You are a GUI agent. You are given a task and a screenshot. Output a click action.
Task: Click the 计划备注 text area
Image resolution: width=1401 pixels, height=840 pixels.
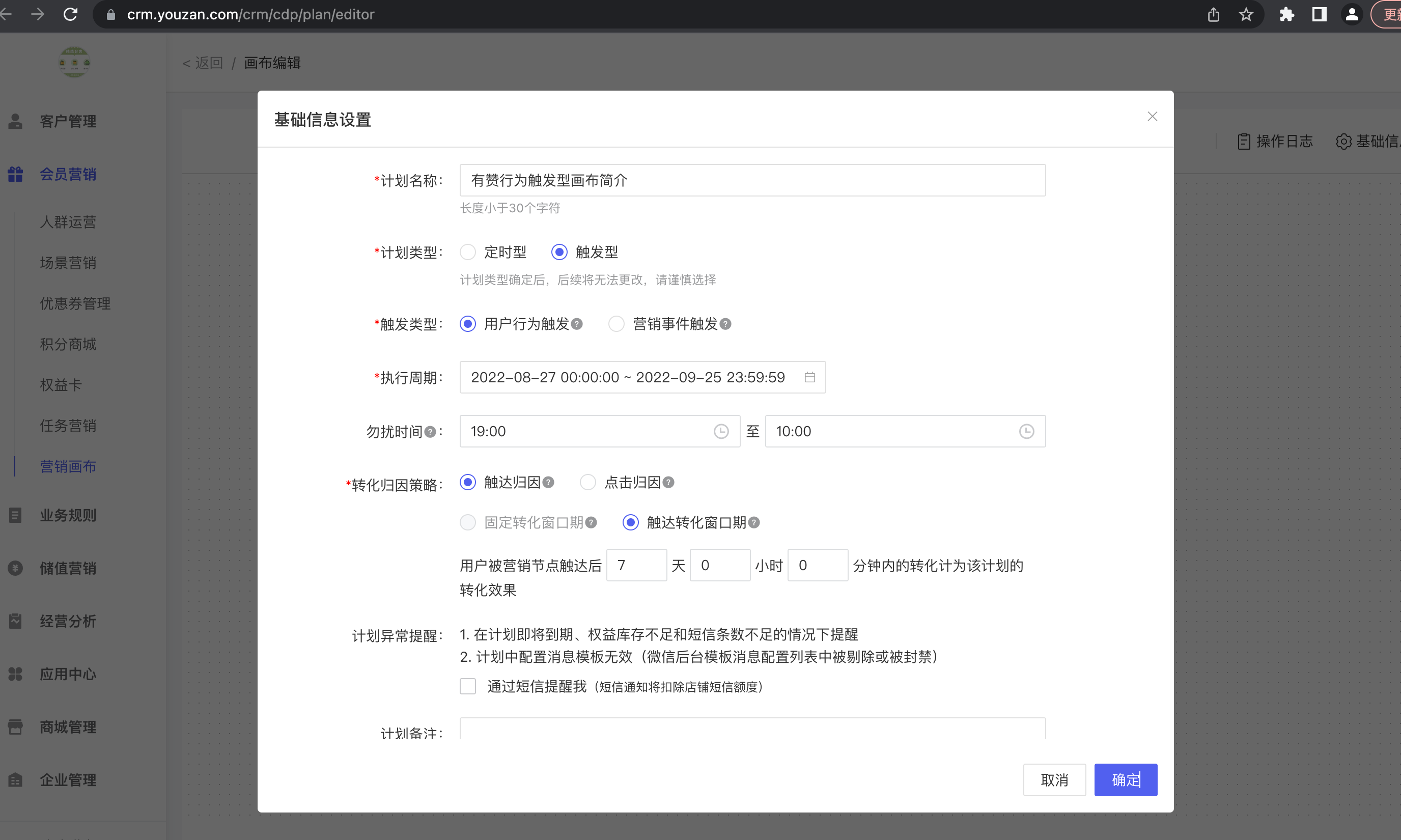pyautogui.click(x=752, y=729)
